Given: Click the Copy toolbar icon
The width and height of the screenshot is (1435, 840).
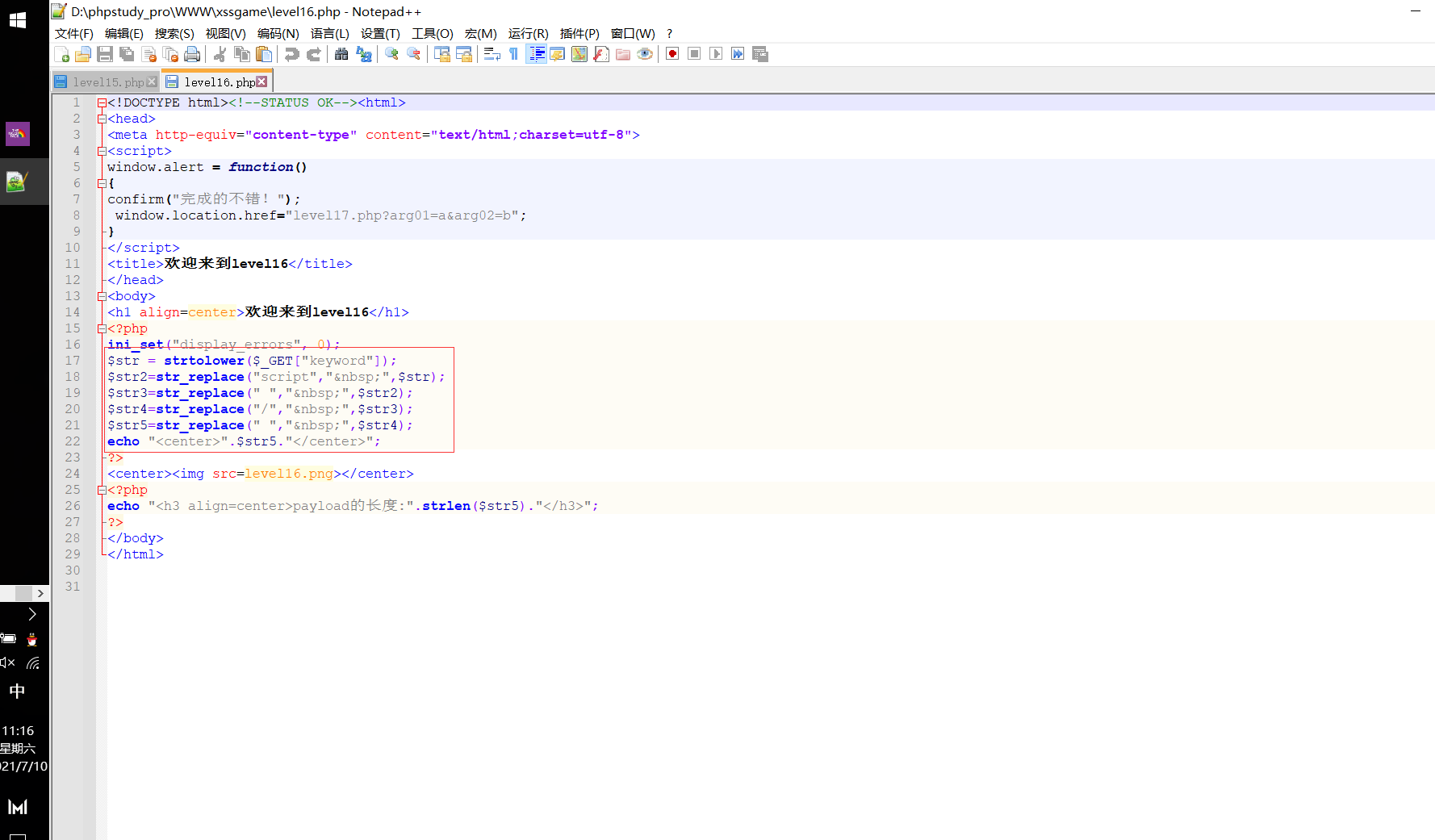Looking at the screenshot, I should point(241,54).
